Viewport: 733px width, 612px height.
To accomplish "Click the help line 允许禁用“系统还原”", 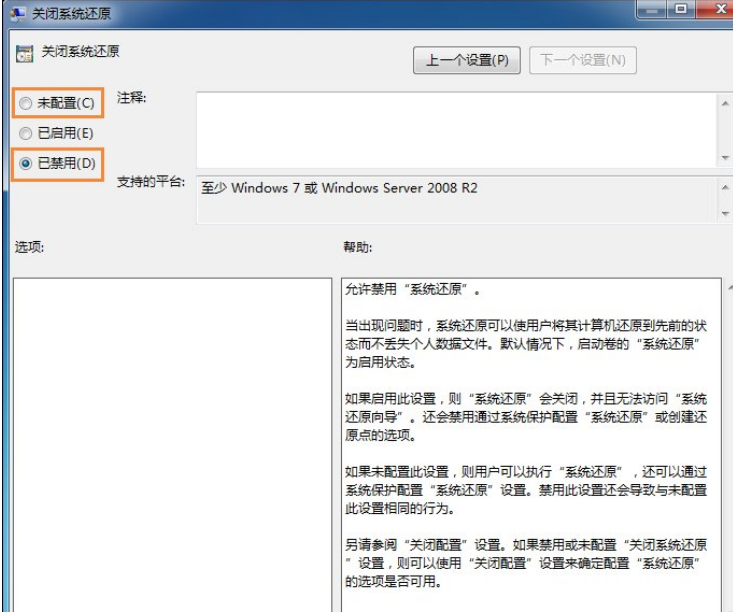I will click(x=413, y=291).
